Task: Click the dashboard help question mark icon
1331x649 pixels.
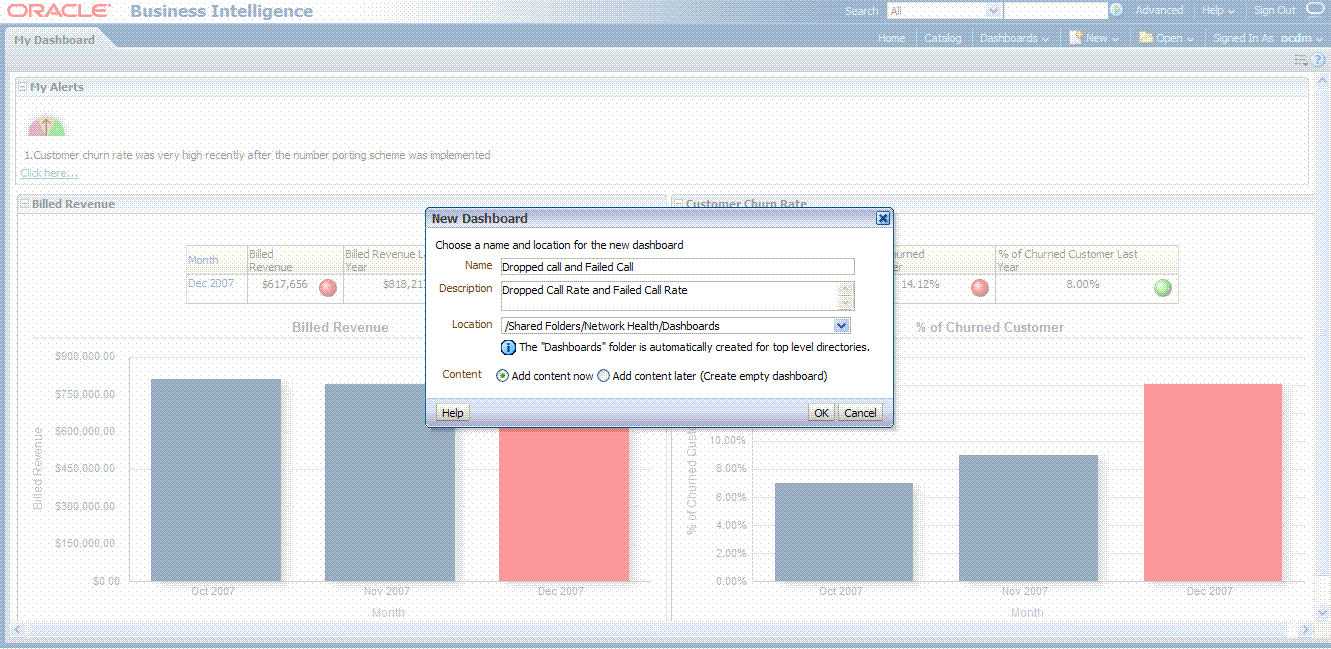Action: coord(1318,60)
